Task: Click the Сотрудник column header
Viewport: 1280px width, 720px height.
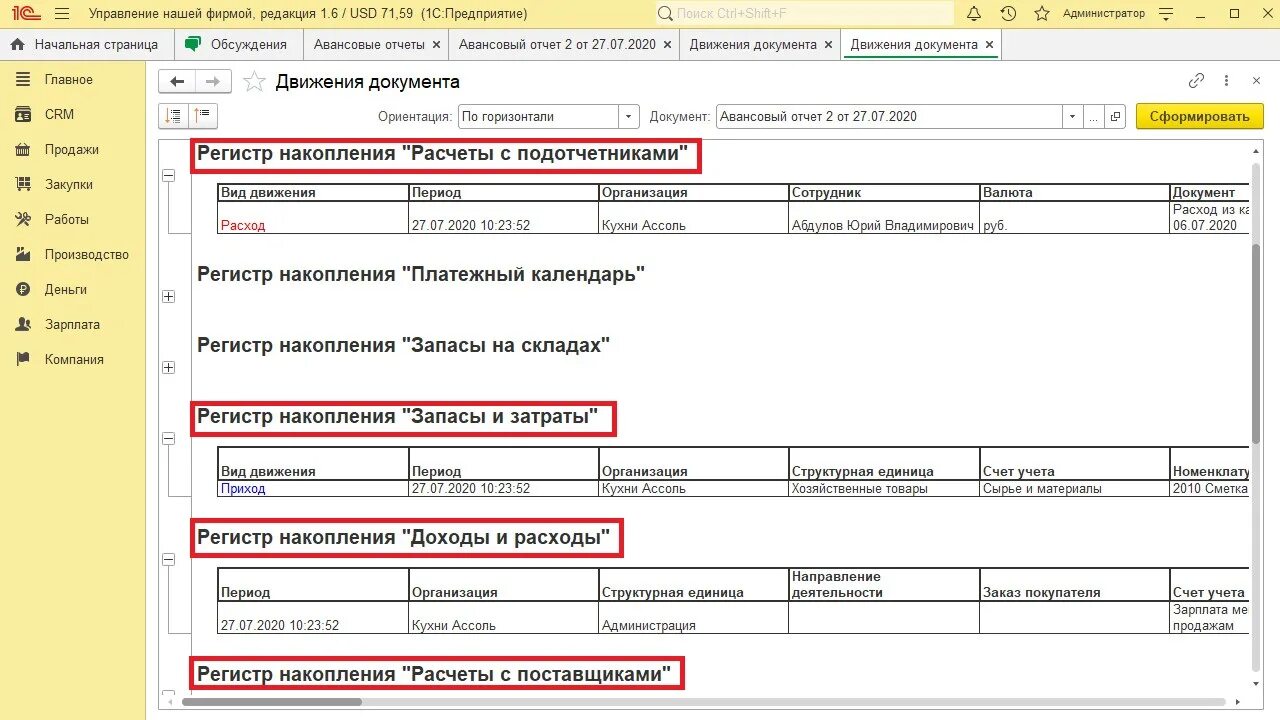Action: tap(884, 192)
